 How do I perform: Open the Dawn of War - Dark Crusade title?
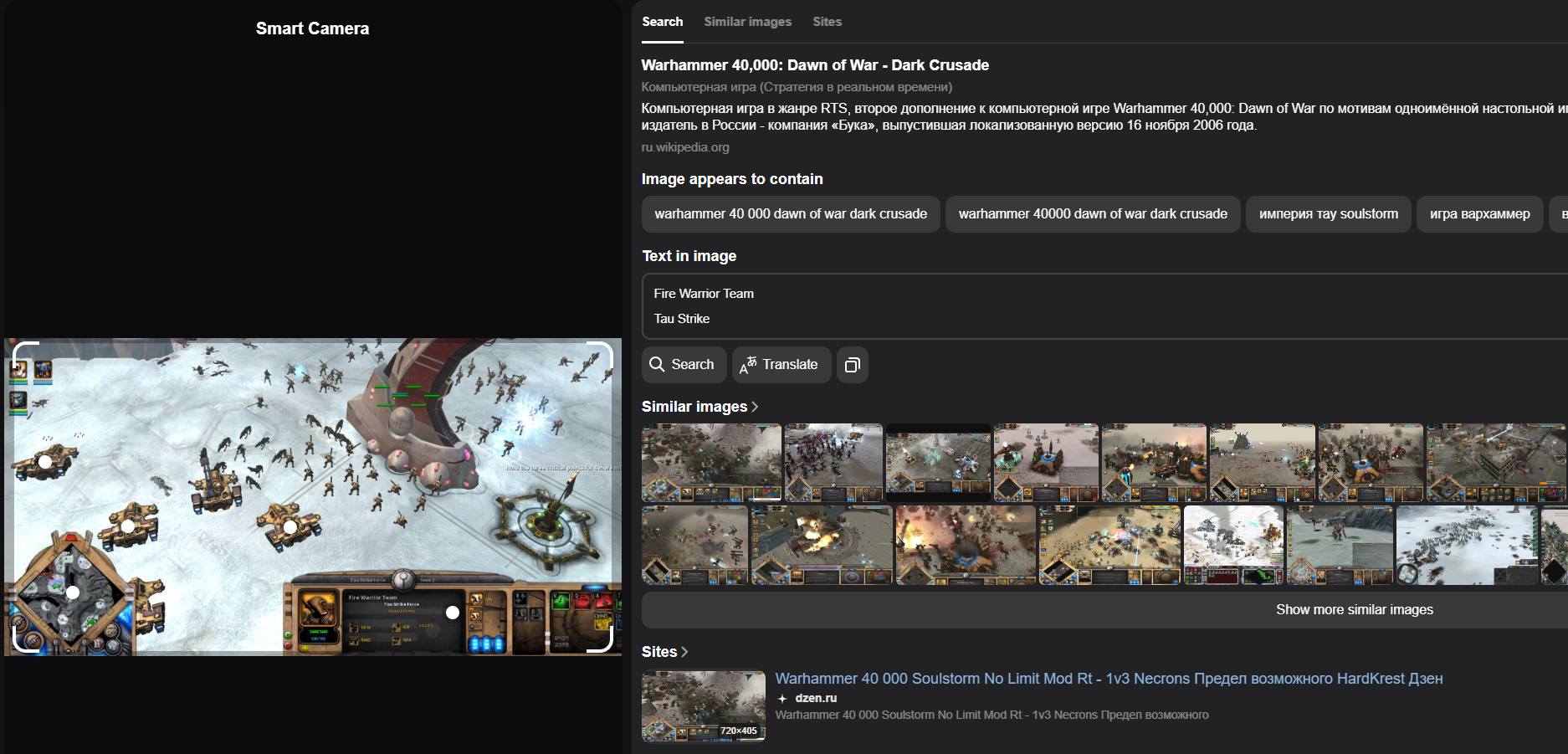pos(815,65)
